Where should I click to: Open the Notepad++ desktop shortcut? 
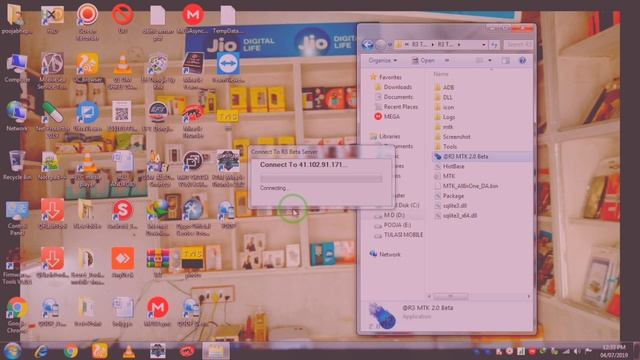pos(51,165)
